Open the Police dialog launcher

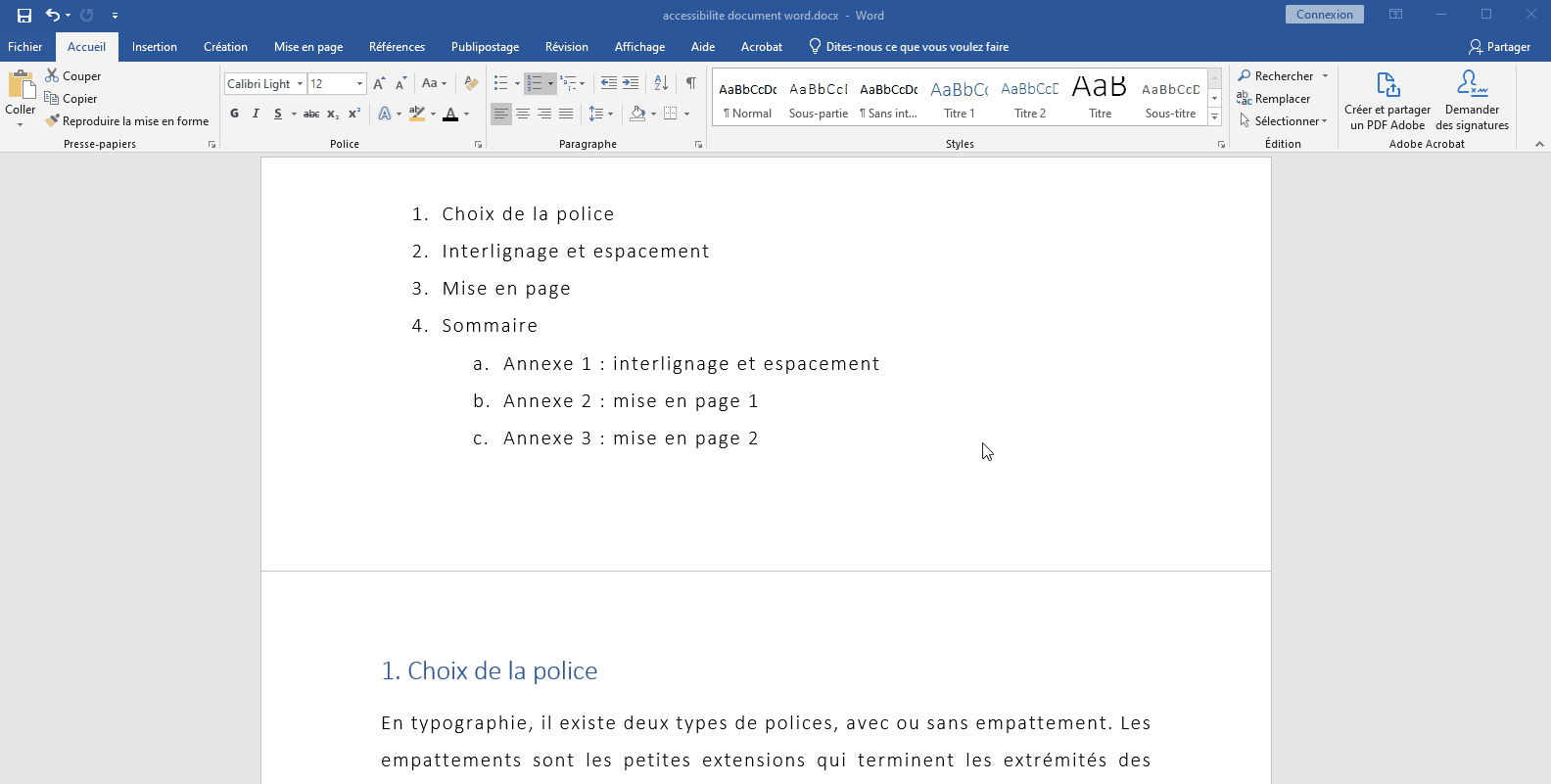coord(479,145)
